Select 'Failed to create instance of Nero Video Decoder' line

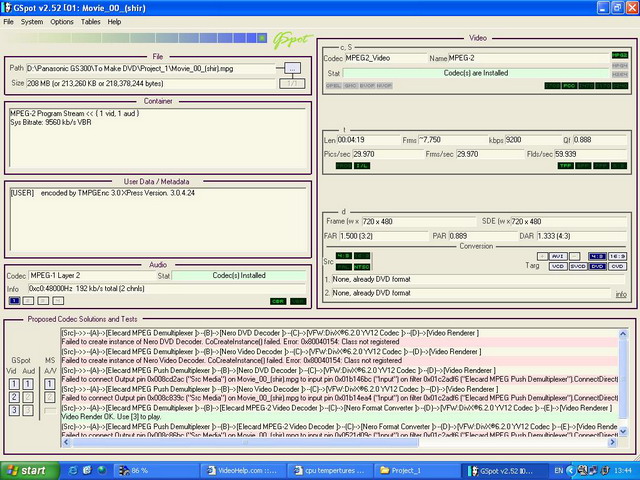click(339, 360)
